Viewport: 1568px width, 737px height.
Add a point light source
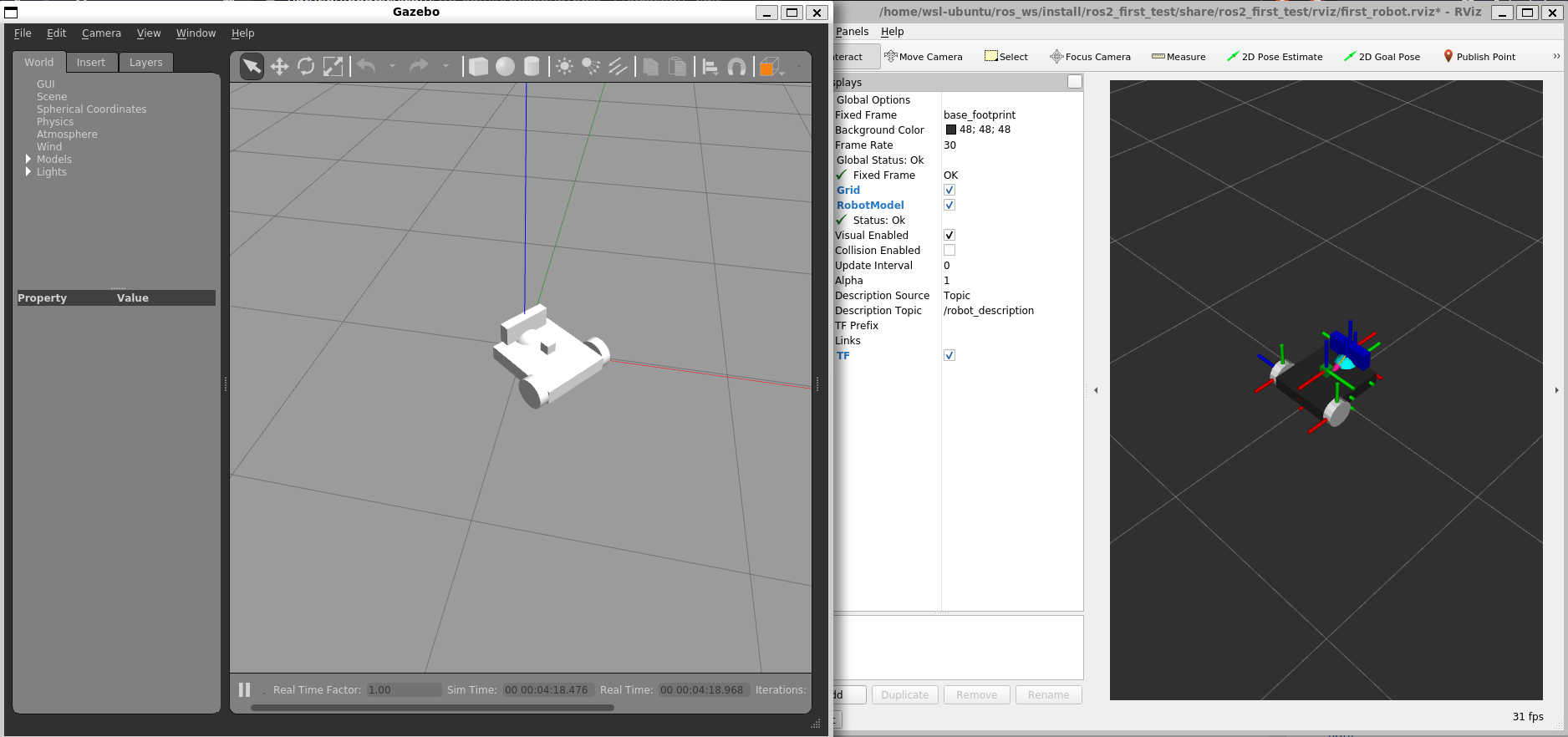coord(564,67)
